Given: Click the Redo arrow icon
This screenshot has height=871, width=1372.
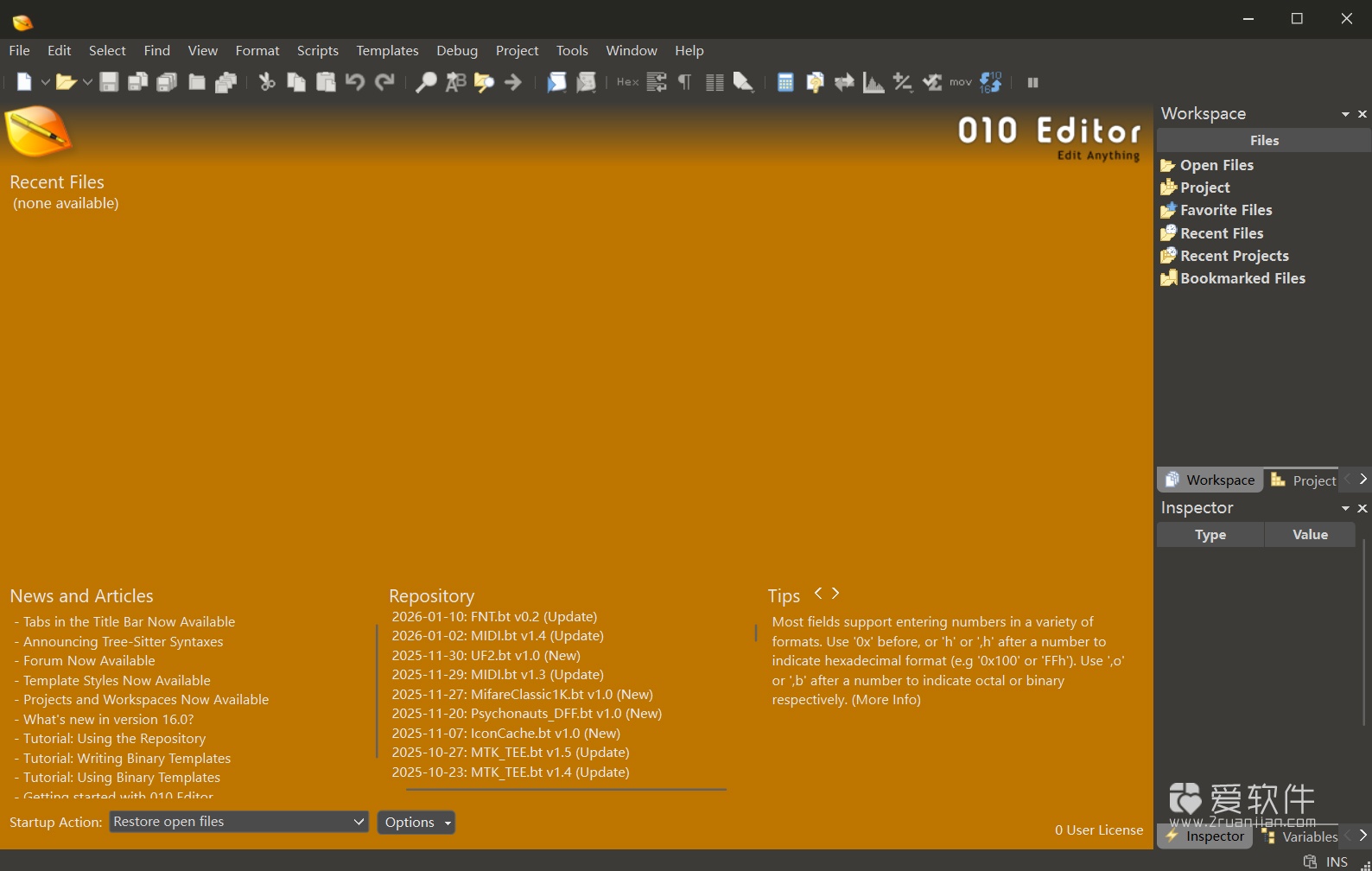Looking at the screenshot, I should pos(384,82).
